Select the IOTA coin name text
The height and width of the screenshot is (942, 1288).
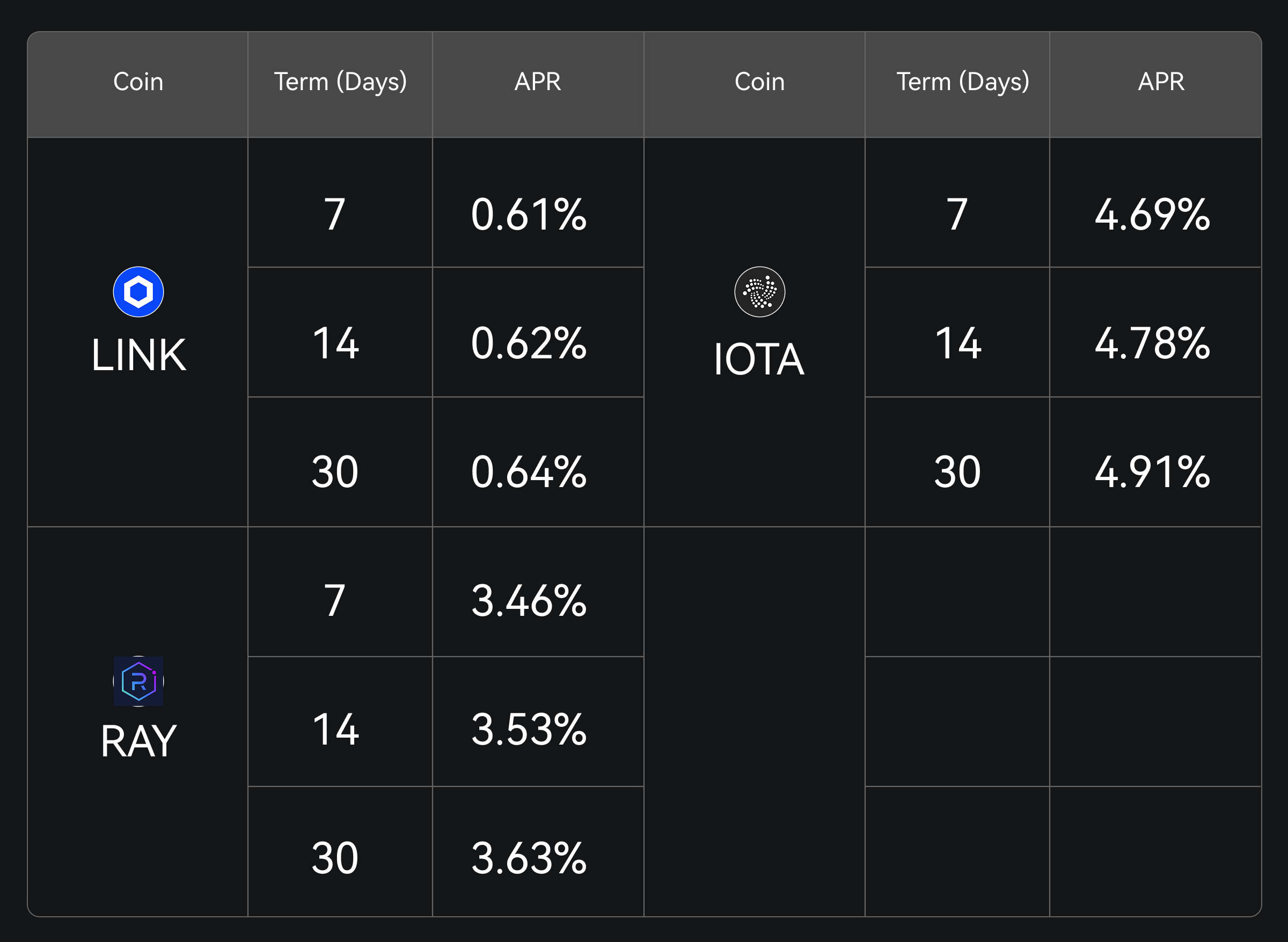(x=759, y=359)
